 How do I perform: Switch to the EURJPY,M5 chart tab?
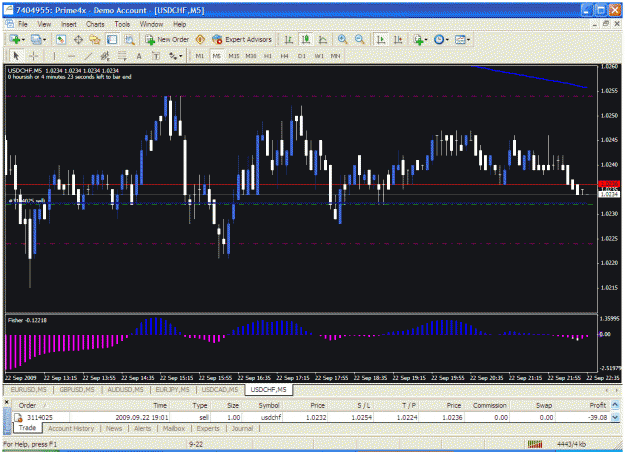coord(173,389)
